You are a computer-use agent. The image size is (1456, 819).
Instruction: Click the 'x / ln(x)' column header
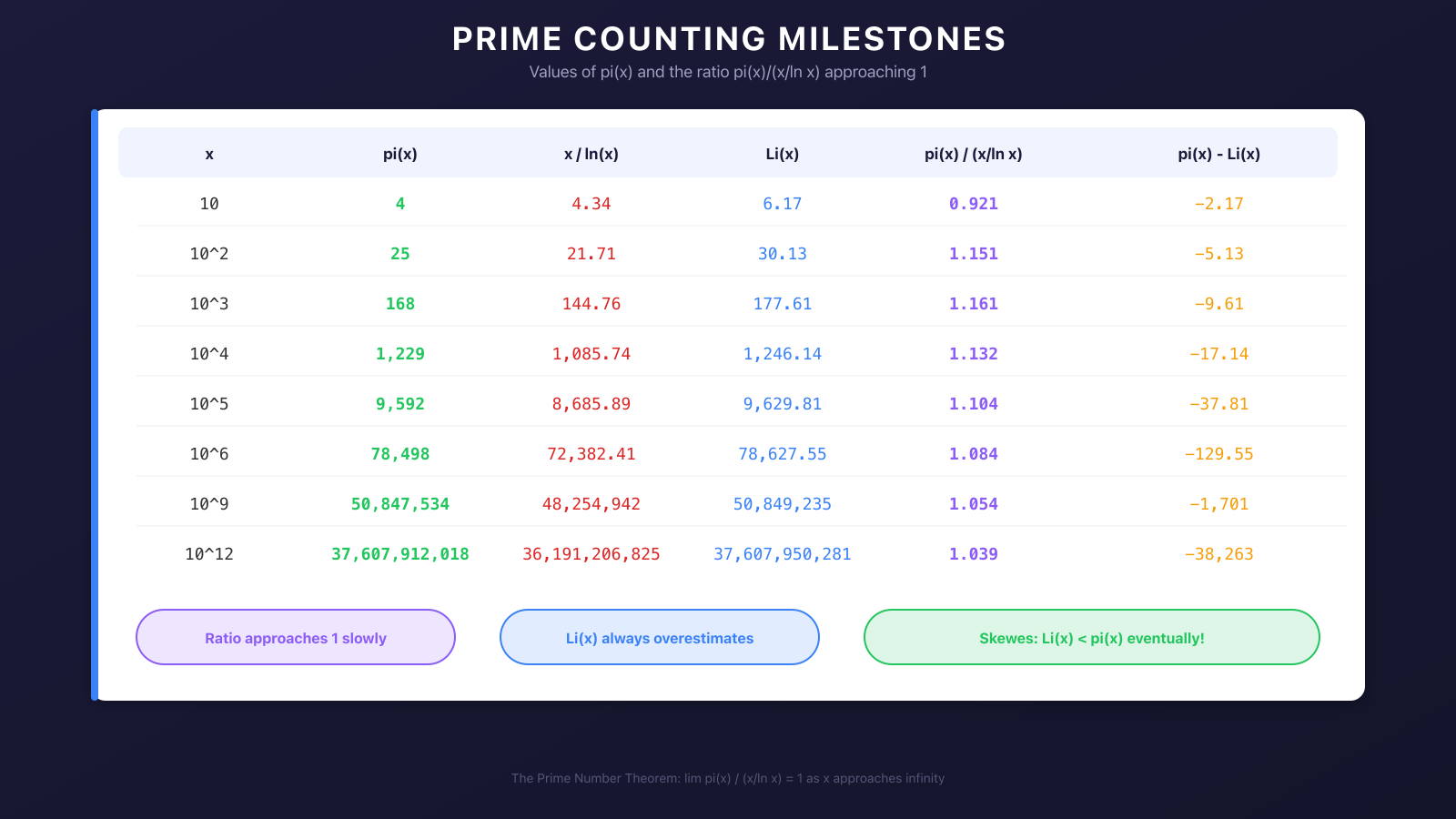(591, 154)
